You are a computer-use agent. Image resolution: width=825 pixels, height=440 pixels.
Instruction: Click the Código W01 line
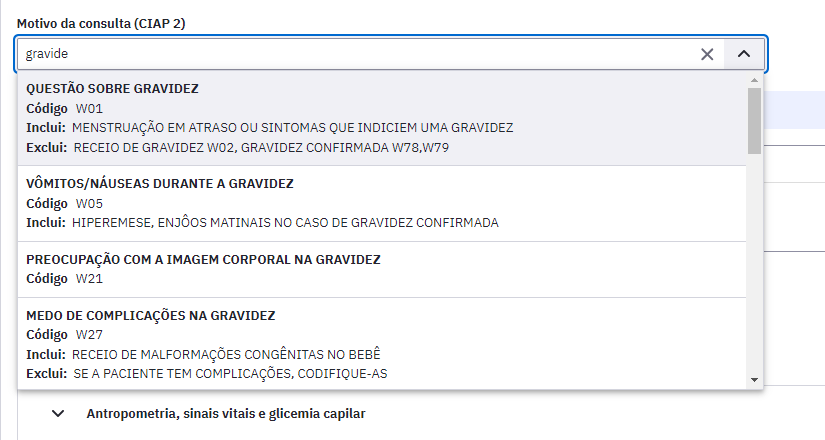pos(65,108)
